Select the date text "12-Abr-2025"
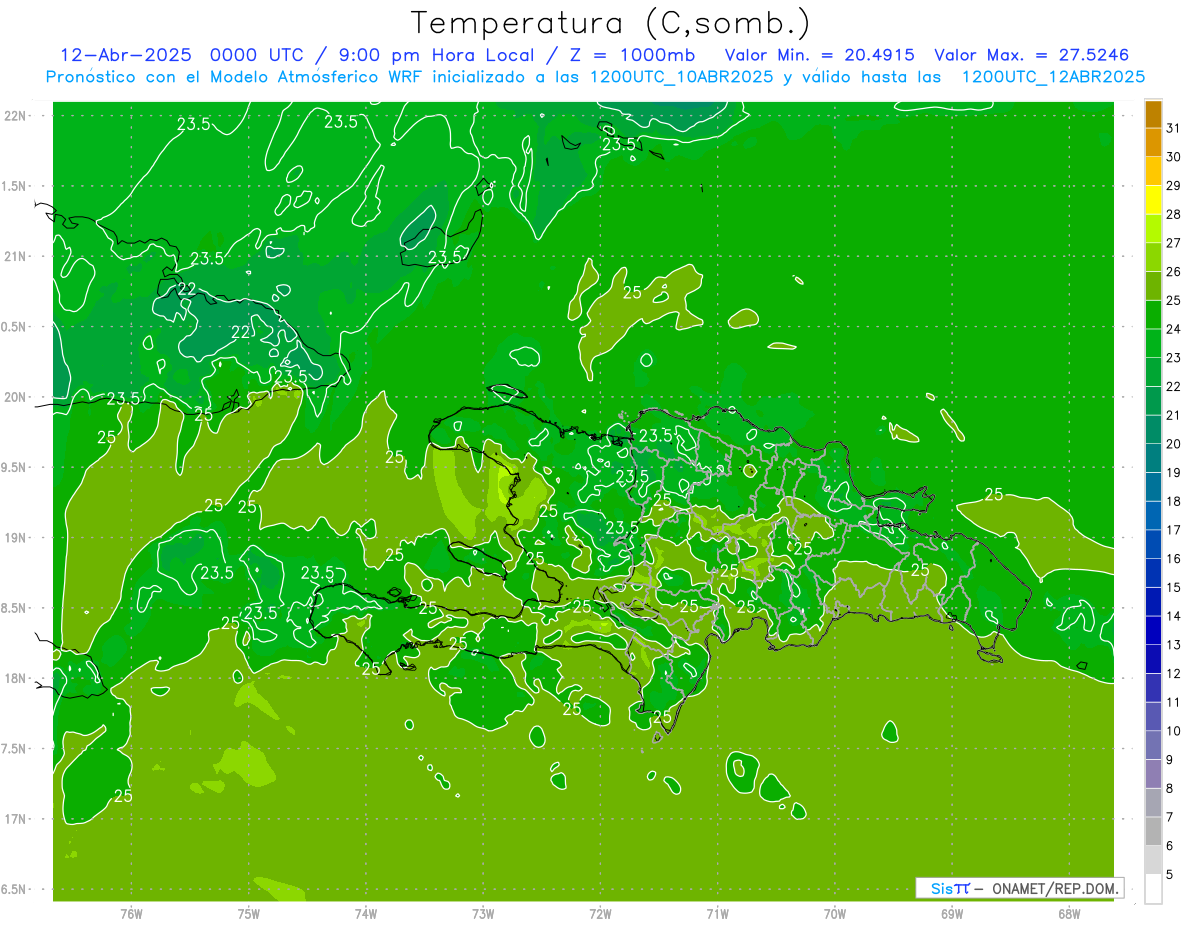 tap(126, 55)
